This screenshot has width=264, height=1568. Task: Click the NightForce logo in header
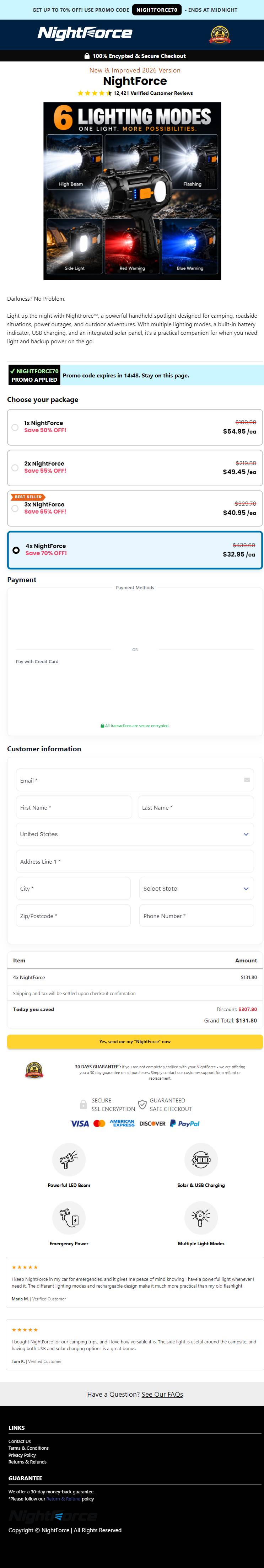85,33
